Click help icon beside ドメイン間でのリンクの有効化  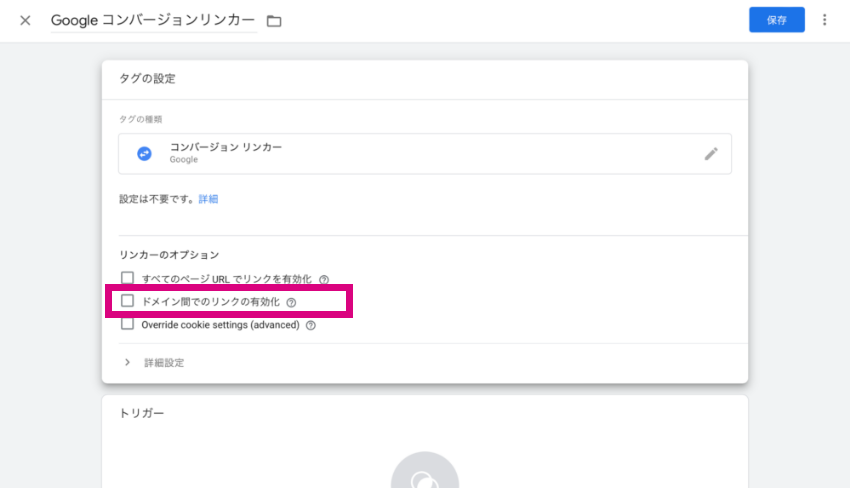(291, 303)
